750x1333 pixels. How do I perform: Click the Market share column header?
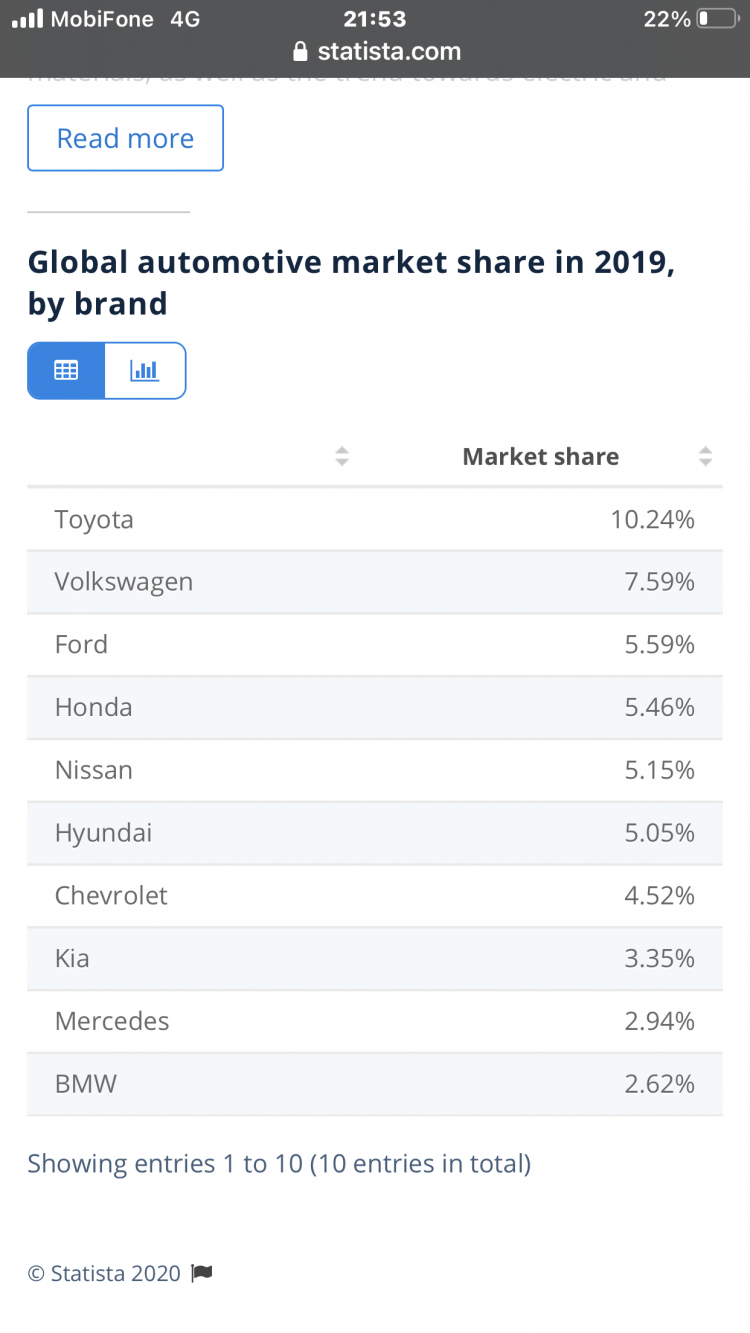(x=540, y=457)
